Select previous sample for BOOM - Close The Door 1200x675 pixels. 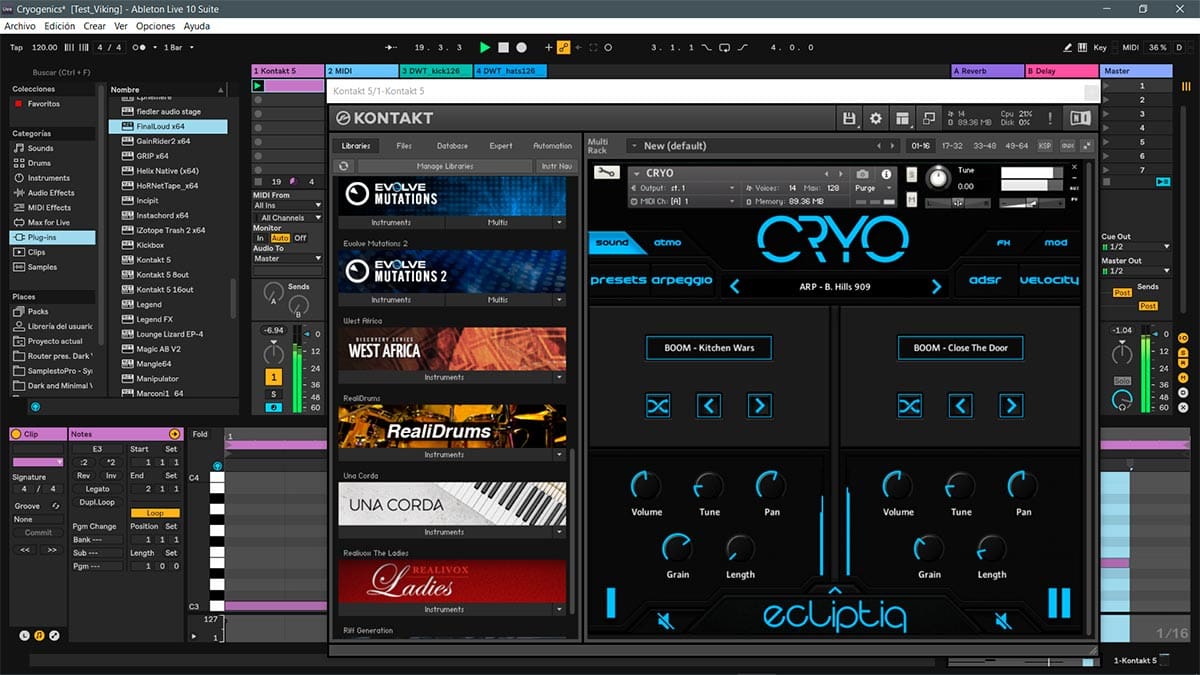tap(960, 405)
